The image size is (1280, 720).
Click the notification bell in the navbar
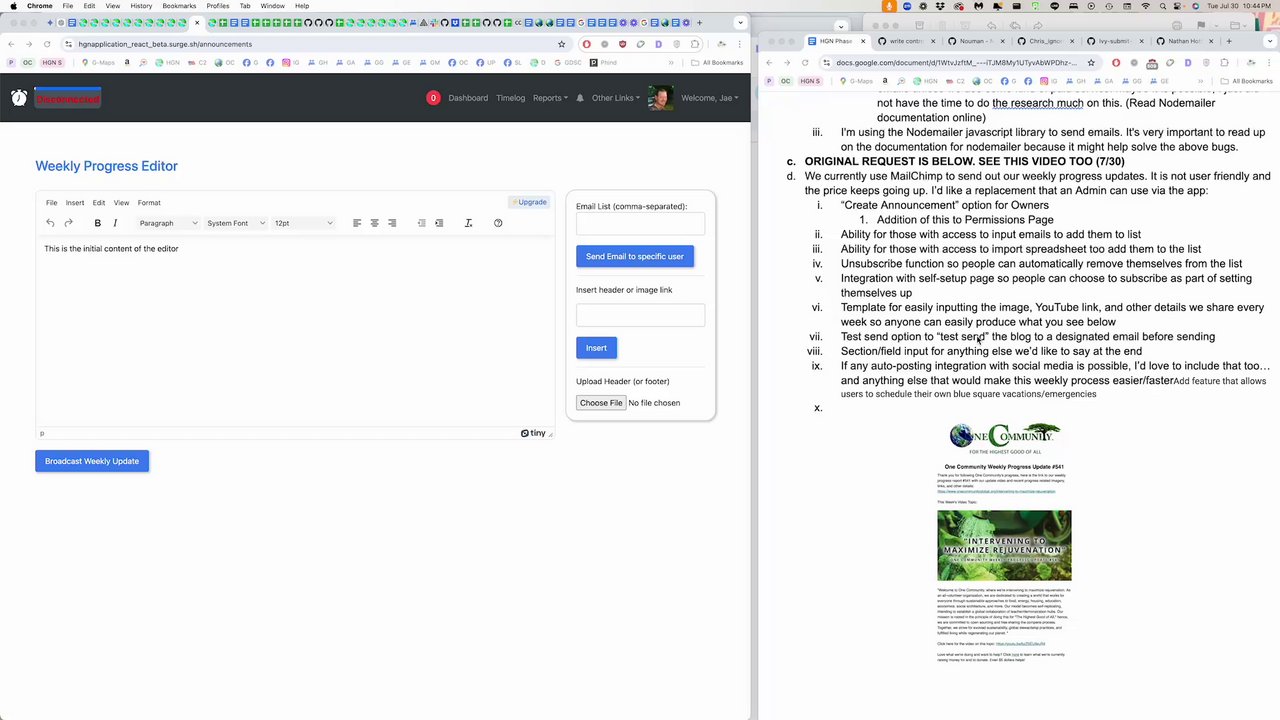pos(580,98)
